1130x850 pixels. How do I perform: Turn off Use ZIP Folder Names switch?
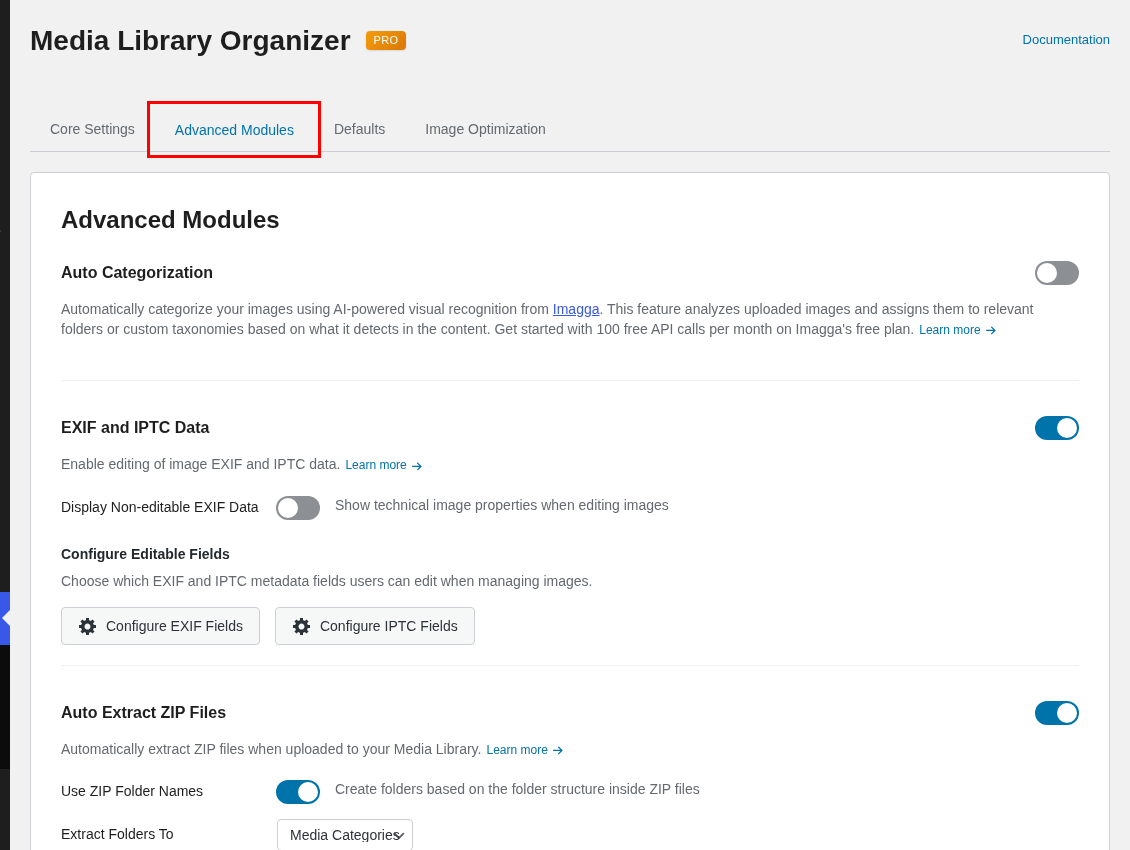(298, 792)
